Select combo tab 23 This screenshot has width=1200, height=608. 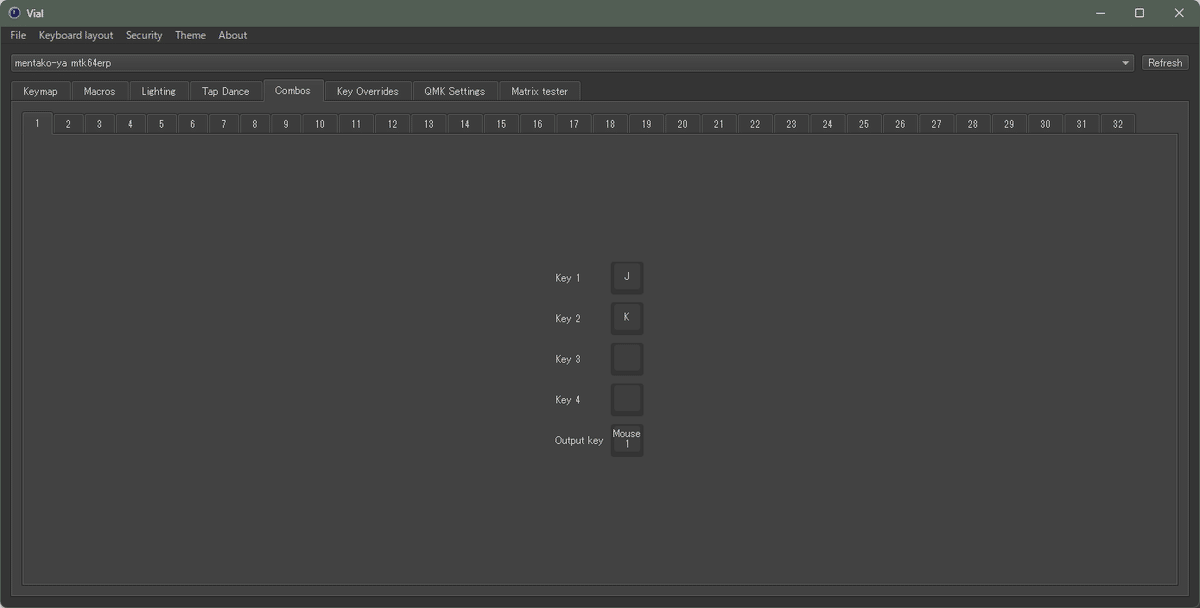[791, 124]
